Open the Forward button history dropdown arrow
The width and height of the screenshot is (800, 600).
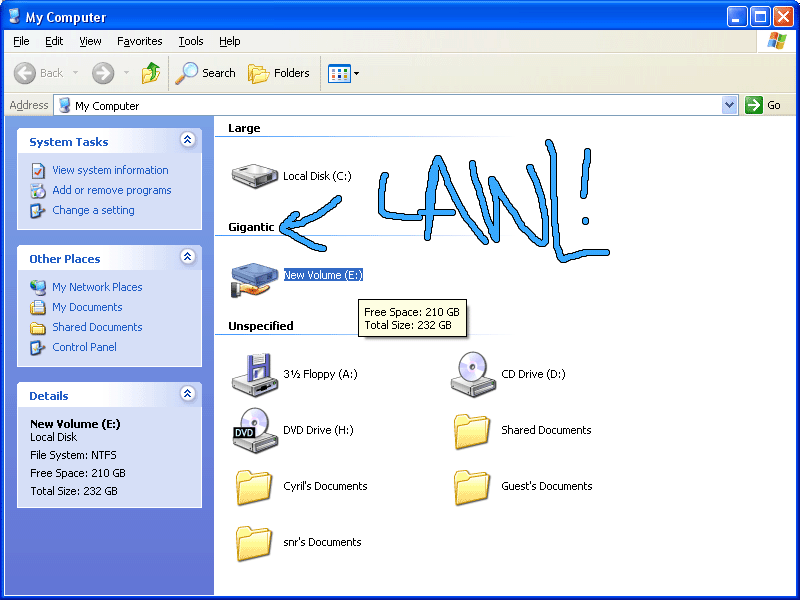tap(126, 73)
